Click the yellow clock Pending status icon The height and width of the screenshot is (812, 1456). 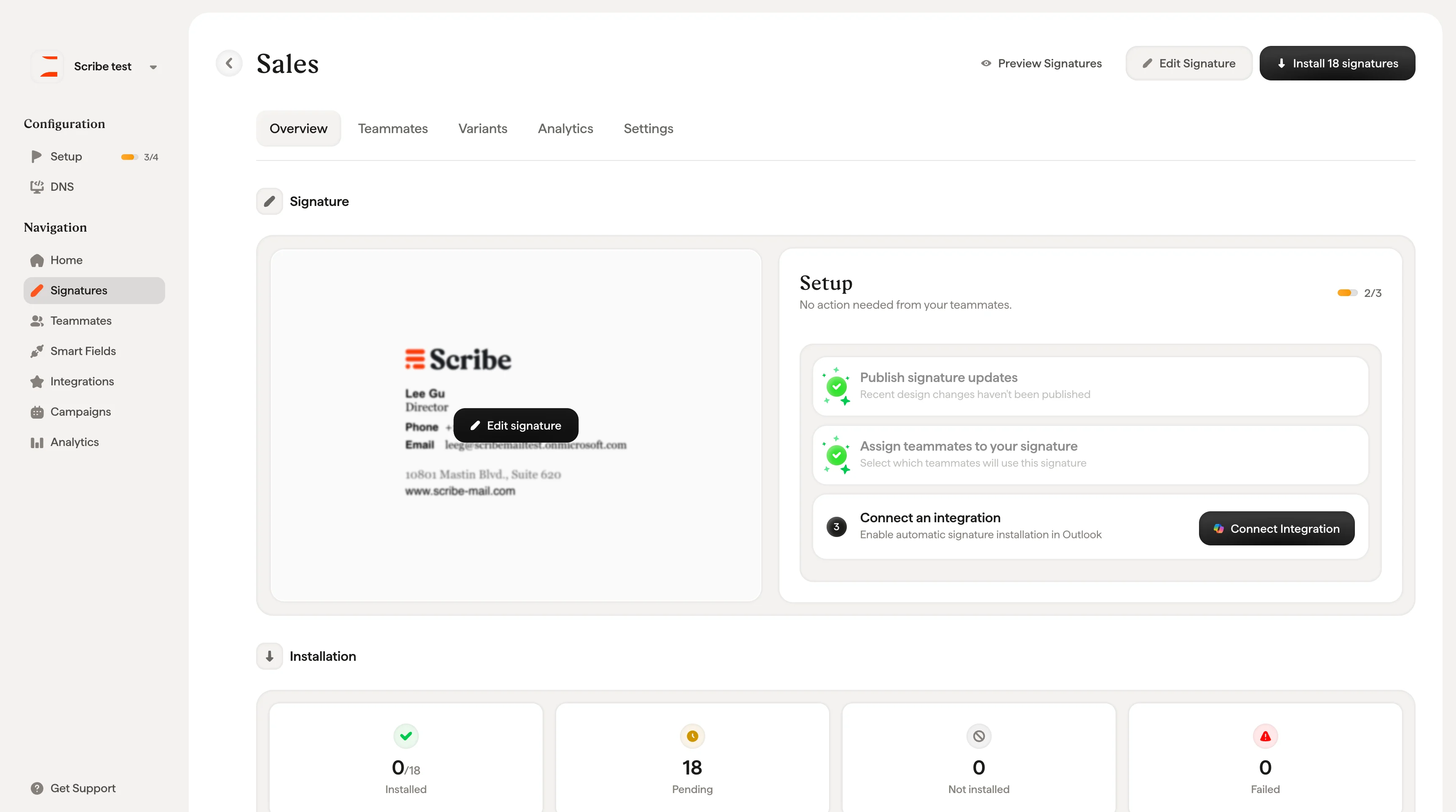692,736
